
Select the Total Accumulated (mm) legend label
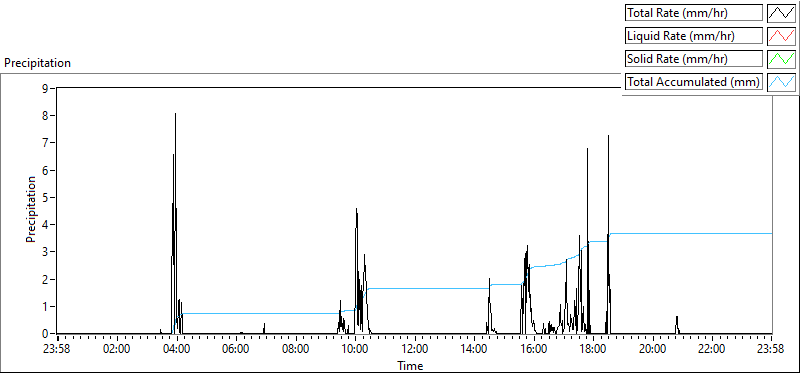coord(694,82)
